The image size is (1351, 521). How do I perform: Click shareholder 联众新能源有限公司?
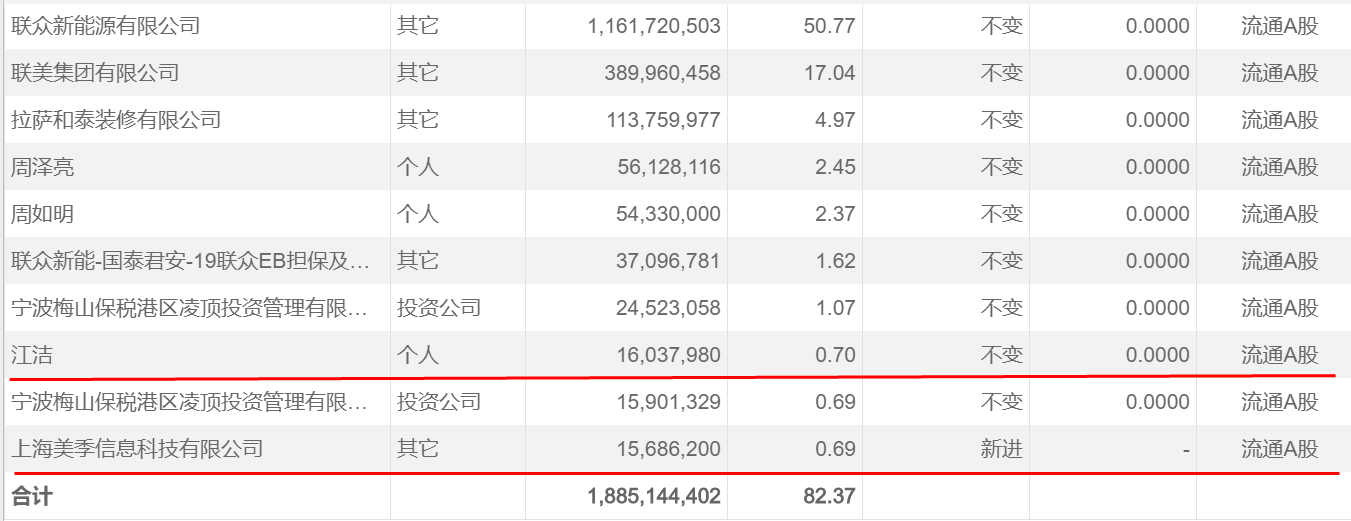click(106, 26)
